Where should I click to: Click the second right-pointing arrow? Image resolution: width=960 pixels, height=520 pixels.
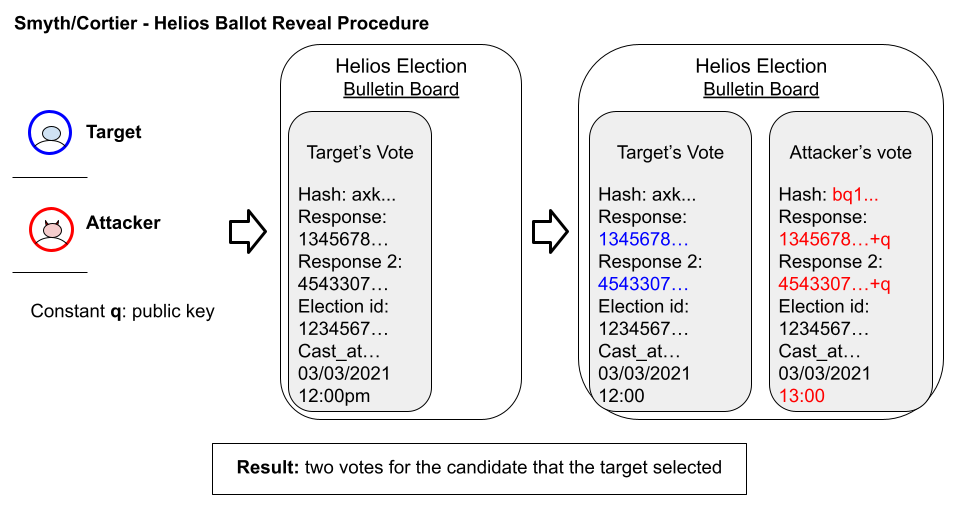547,231
